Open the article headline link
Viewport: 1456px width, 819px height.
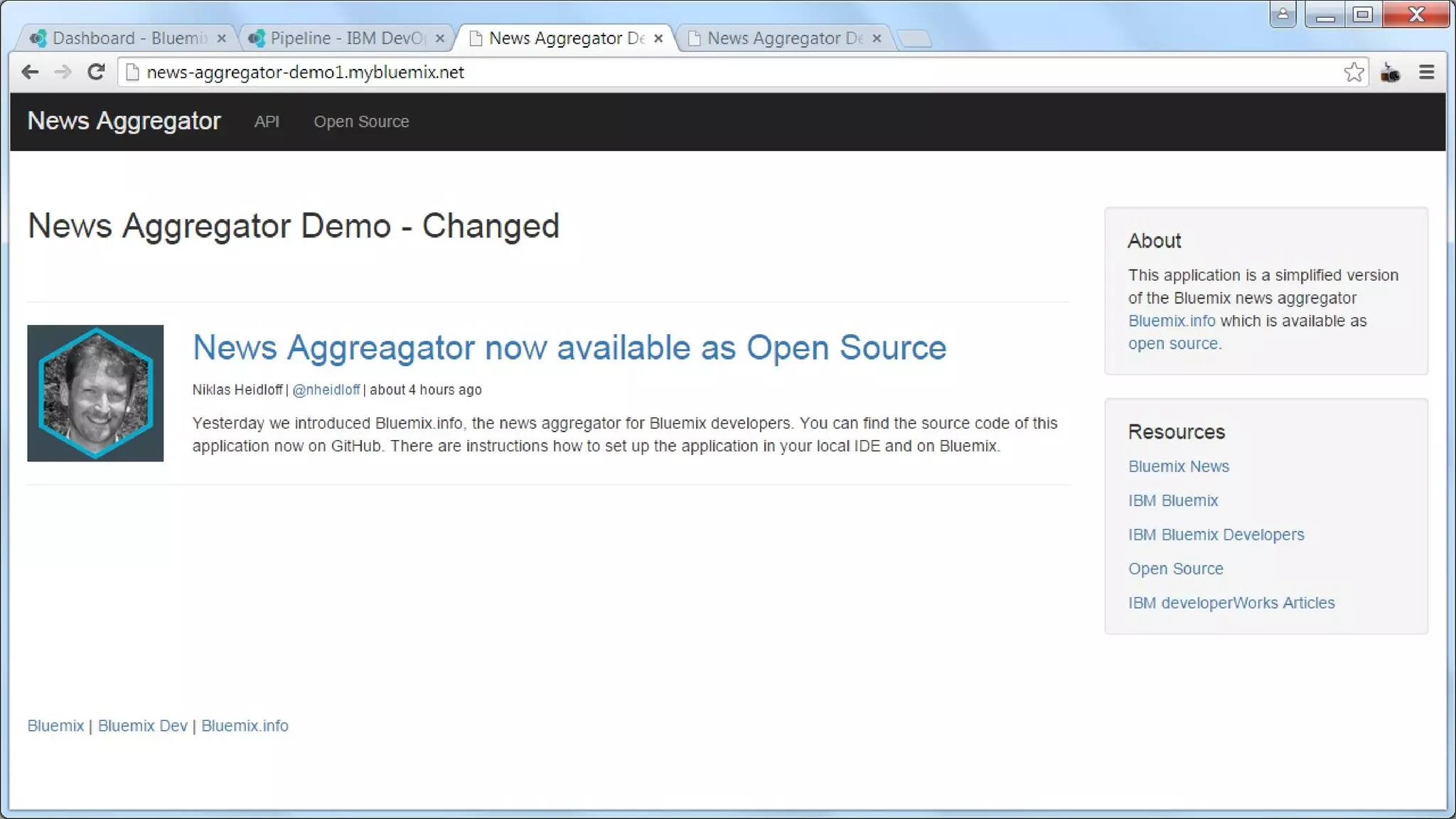(x=569, y=348)
